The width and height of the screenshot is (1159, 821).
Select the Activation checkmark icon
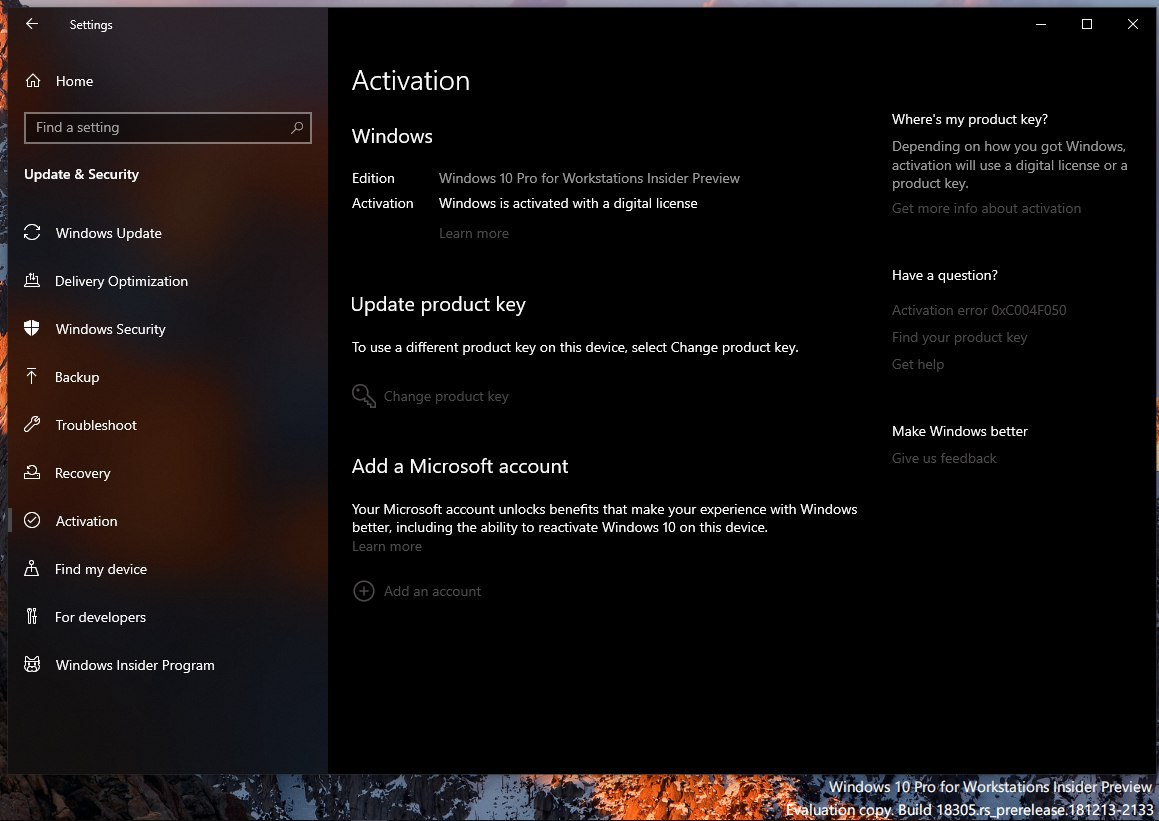point(32,520)
